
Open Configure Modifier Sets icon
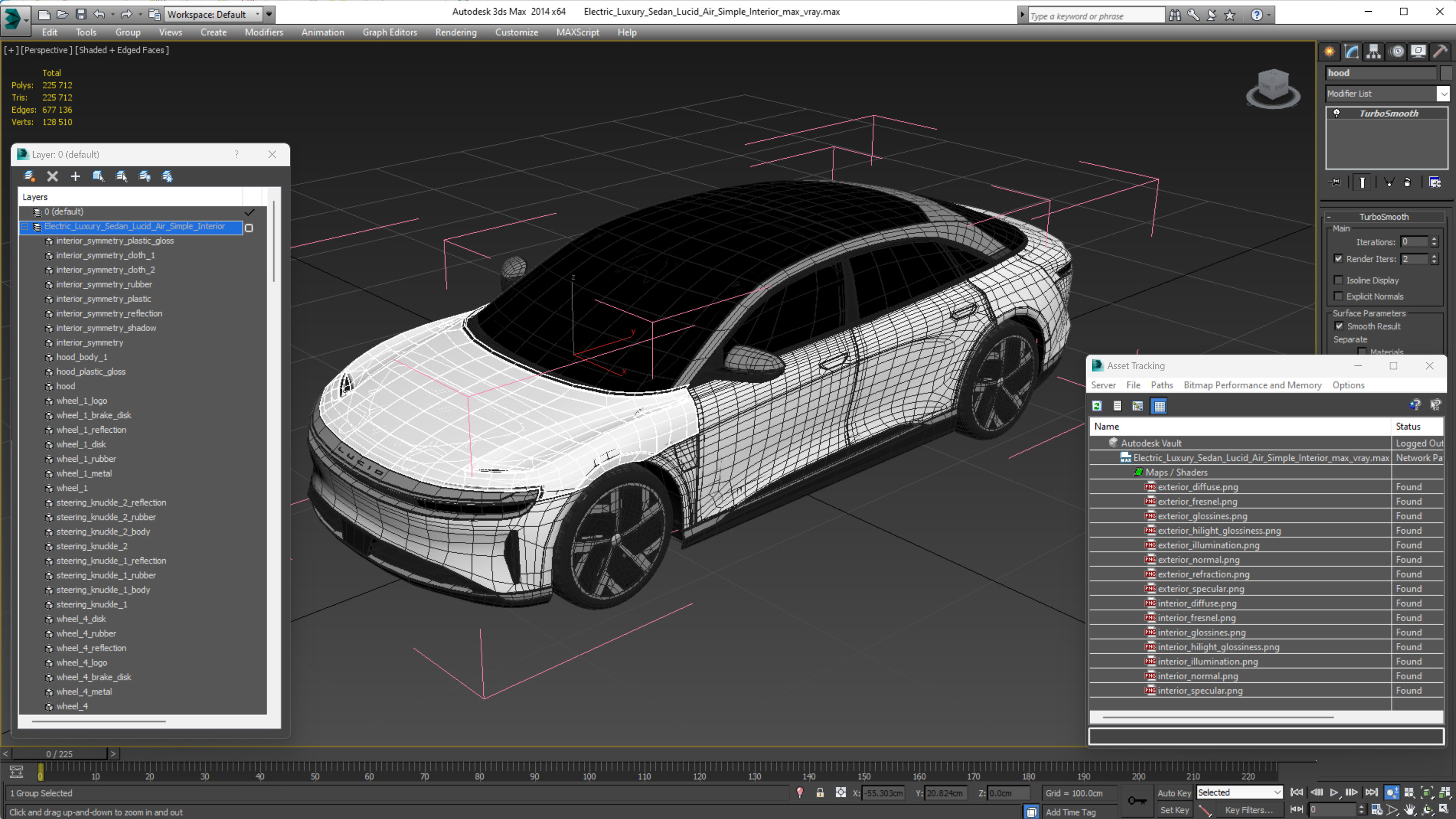(1435, 182)
